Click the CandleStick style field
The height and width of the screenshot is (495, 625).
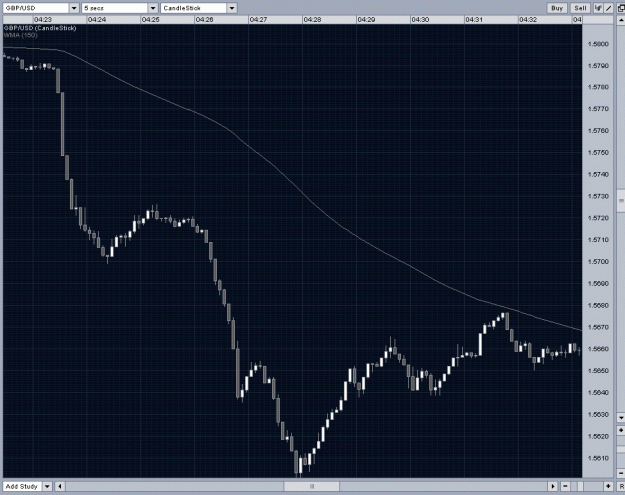click(x=194, y=8)
